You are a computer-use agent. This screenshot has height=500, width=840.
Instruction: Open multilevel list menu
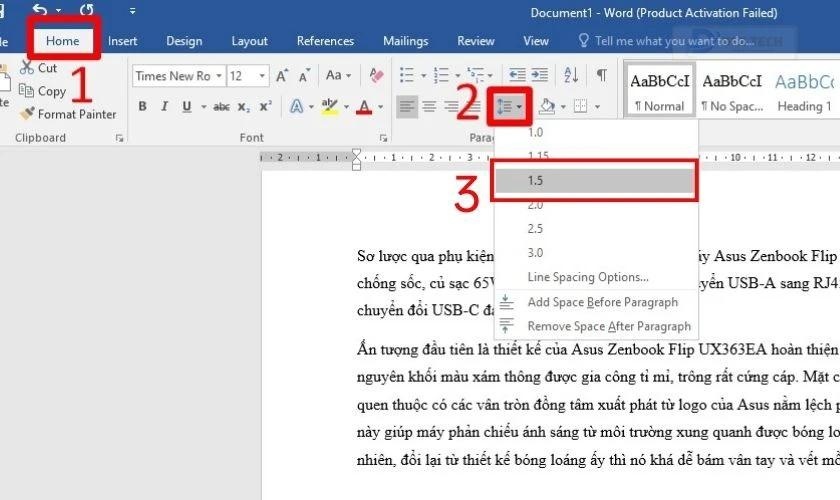pyautogui.click(x=479, y=76)
